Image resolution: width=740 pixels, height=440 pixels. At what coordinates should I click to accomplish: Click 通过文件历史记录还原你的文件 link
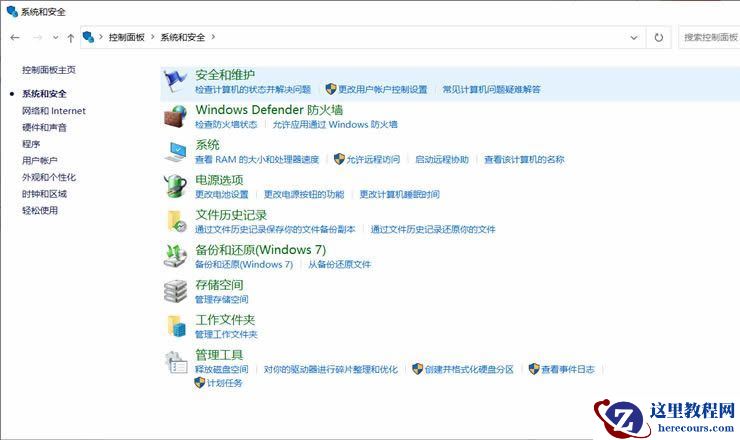[x=433, y=229]
